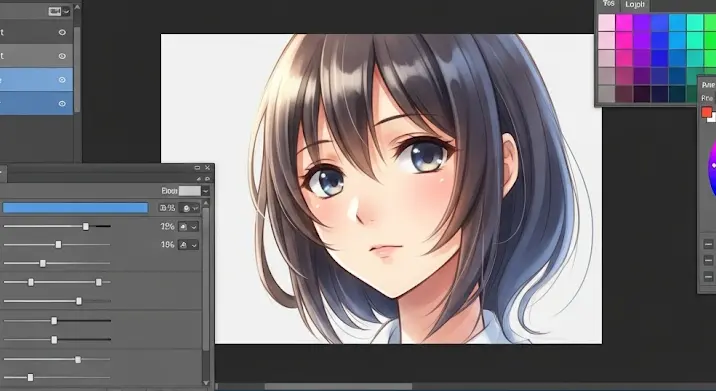Viewport: 716px width, 391px height.
Task: Toggle the eye on the bottom dark-blue layer
Action: click(63, 104)
